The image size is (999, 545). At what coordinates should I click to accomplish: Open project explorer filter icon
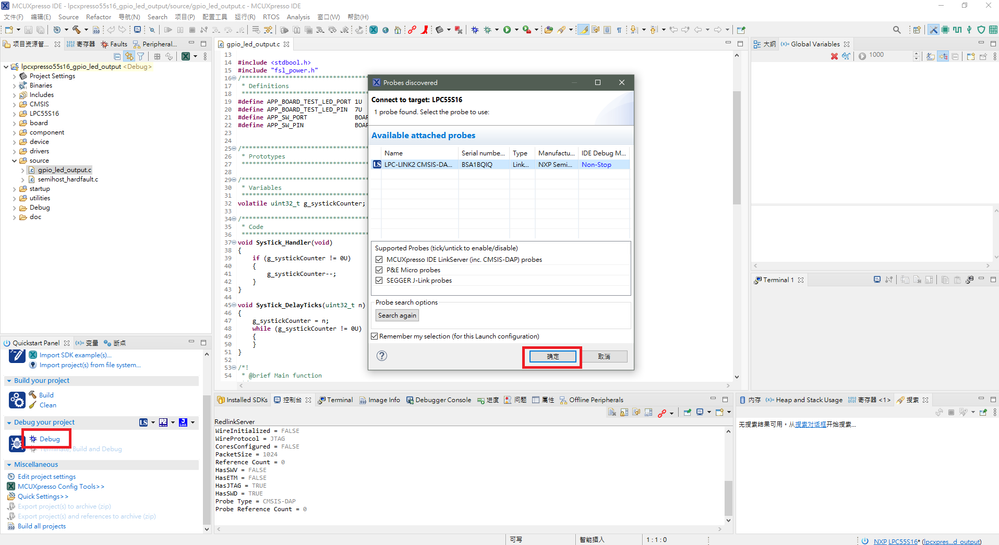(x=141, y=56)
